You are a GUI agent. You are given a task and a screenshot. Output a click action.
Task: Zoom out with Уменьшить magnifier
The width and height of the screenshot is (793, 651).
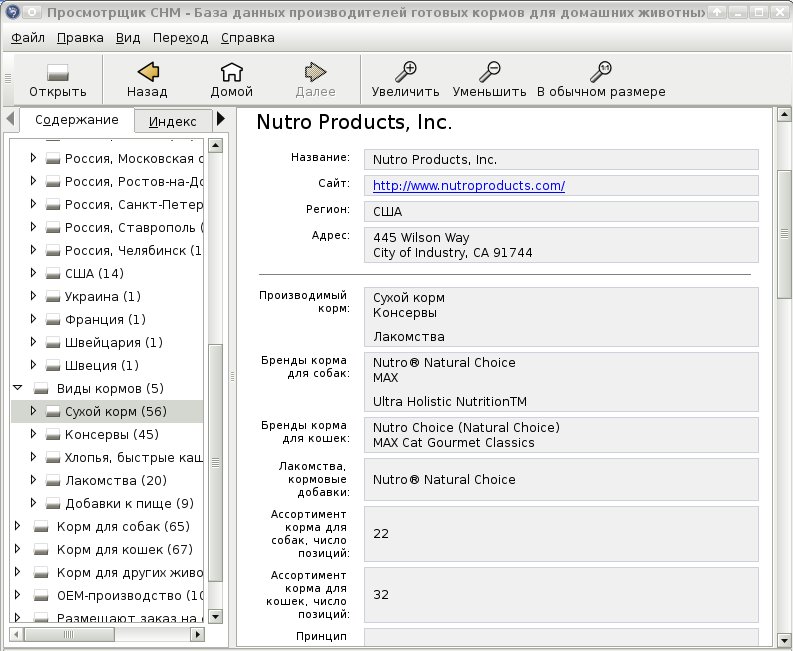[x=490, y=72]
